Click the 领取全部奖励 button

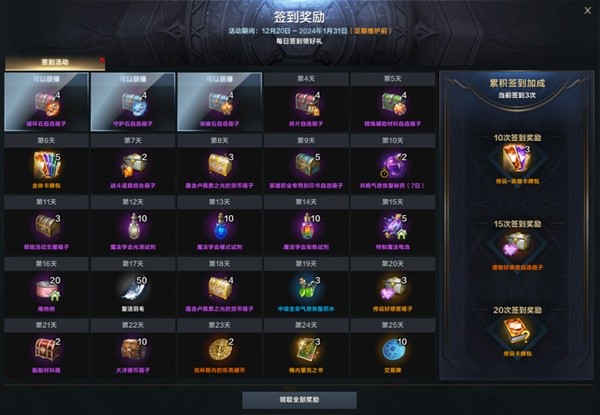coord(300,400)
